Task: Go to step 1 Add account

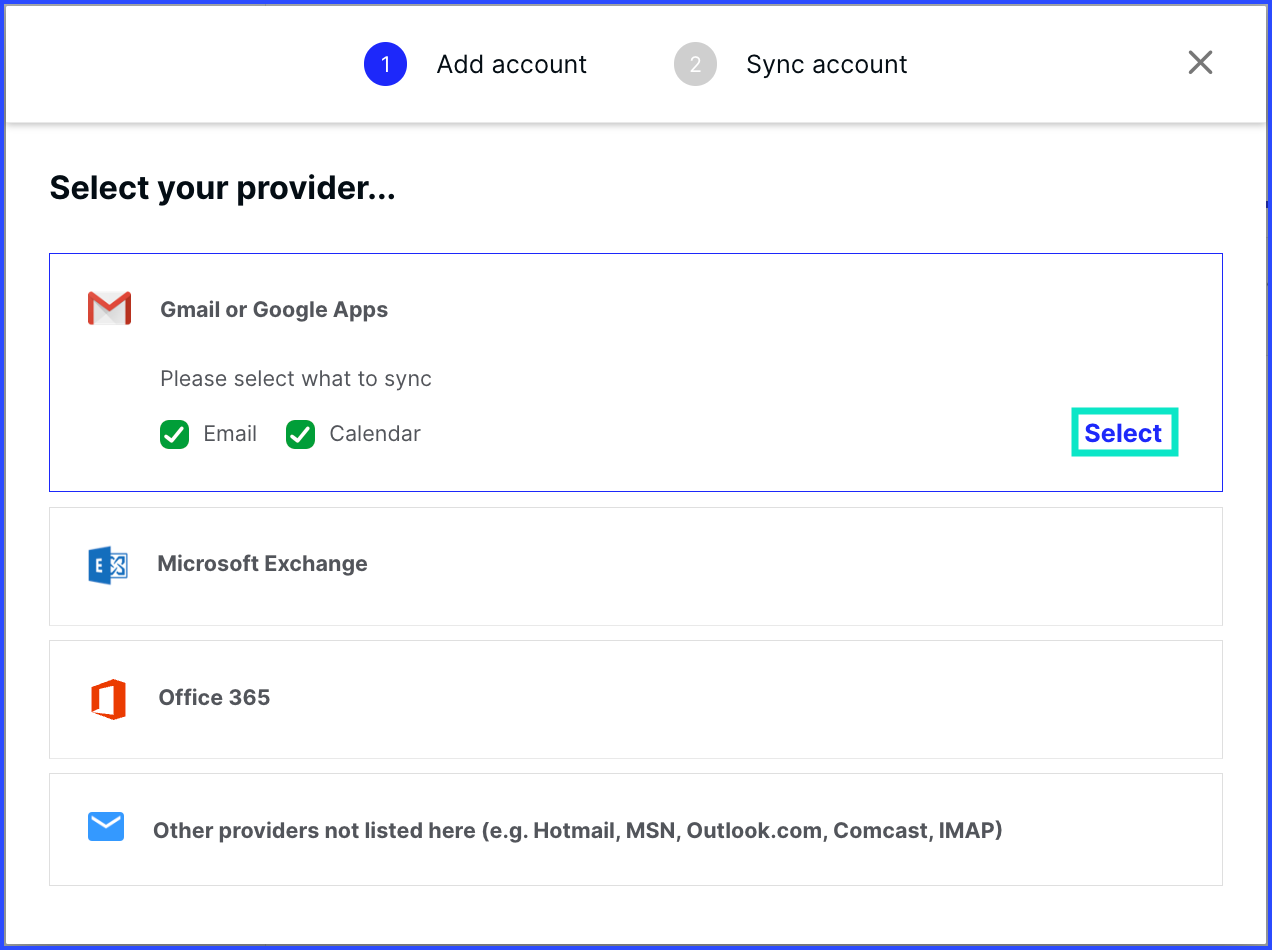Action: [475, 65]
